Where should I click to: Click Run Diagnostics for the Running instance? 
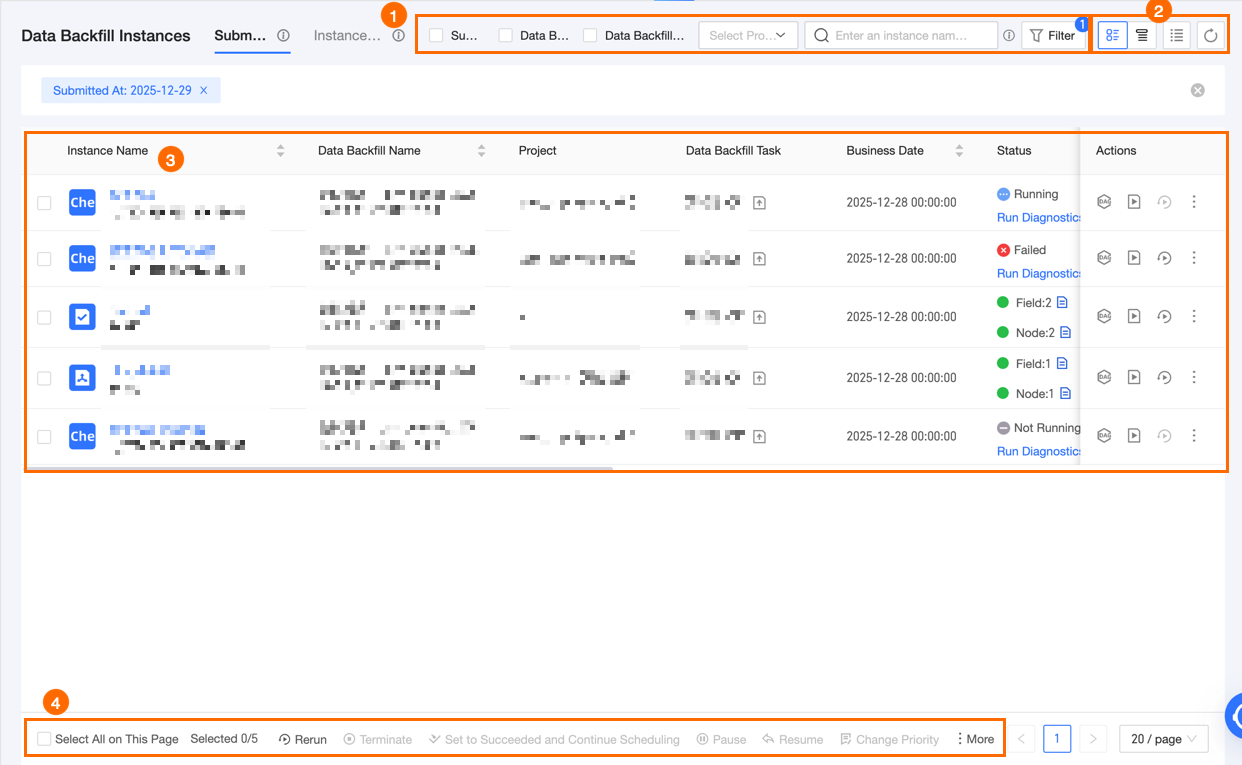coord(1039,217)
